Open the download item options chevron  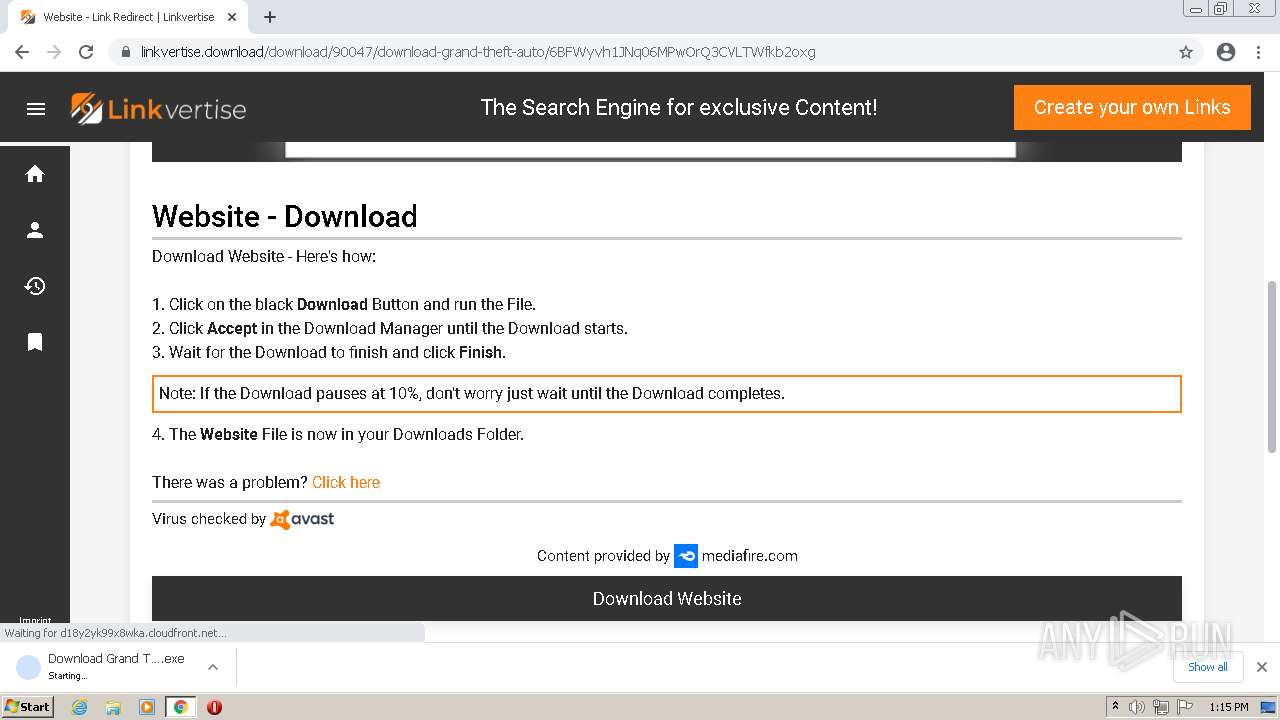[x=213, y=667]
